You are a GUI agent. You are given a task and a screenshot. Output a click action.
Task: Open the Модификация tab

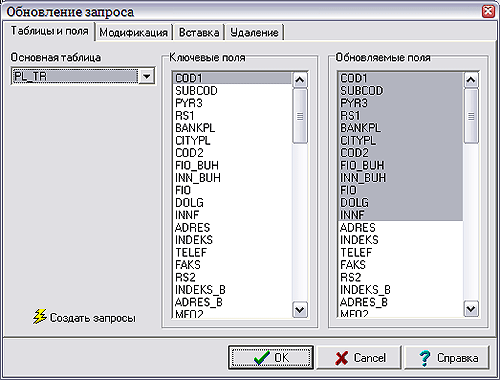[x=134, y=32]
